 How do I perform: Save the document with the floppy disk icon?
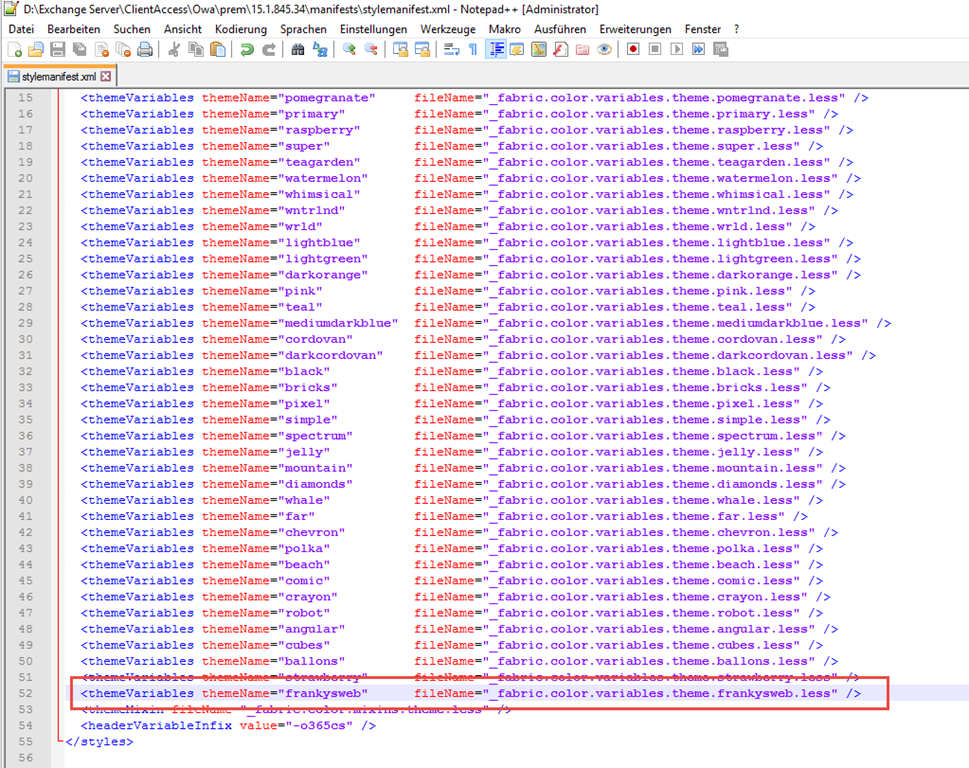(57, 49)
